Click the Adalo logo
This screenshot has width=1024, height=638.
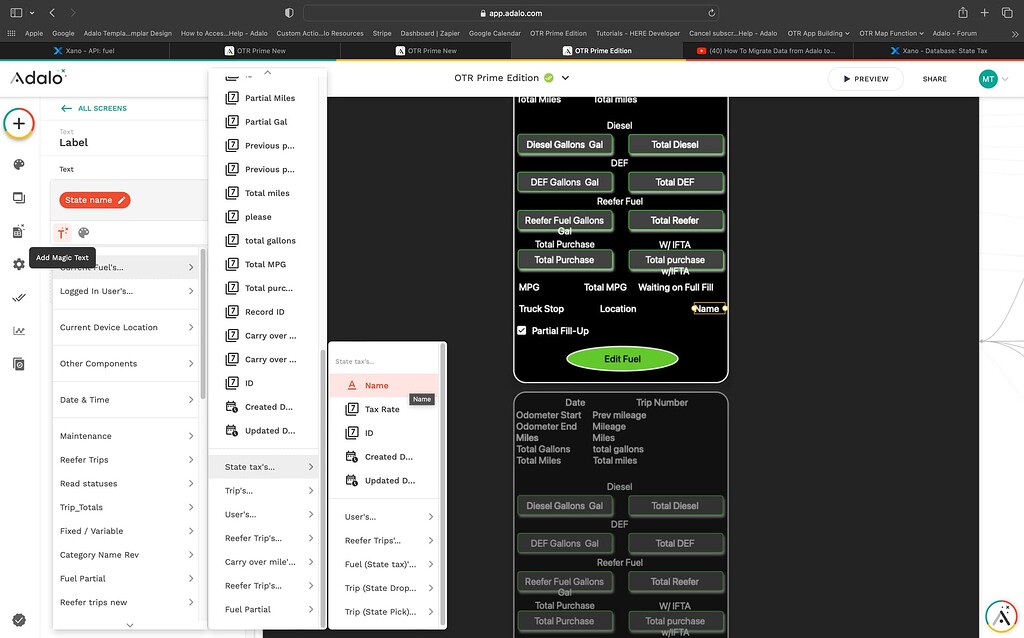[x=36, y=78]
